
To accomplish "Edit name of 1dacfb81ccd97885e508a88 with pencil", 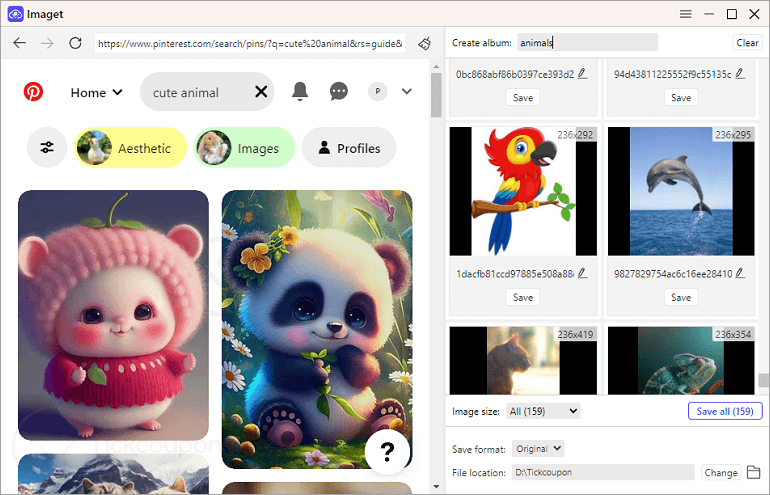I will 582,273.
